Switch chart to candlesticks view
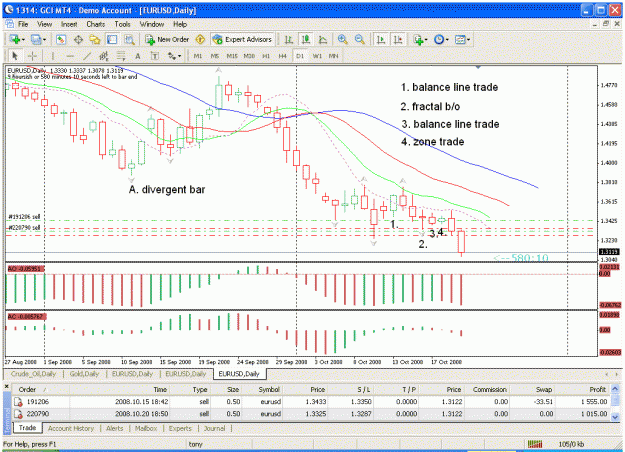Image resolution: width=625 pixels, height=452 pixels. pos(306,39)
